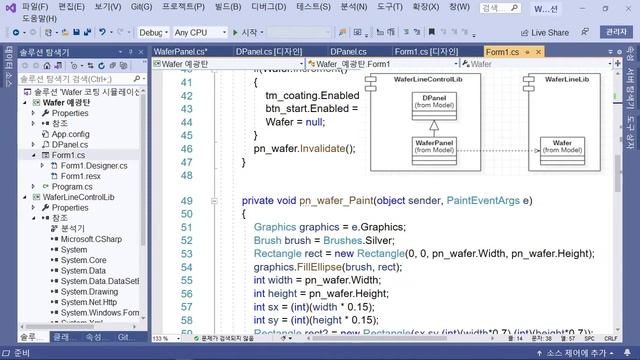Expand the Properties node under Wafer 예광탄
Viewport: 640px width, 360px height.
point(33,113)
